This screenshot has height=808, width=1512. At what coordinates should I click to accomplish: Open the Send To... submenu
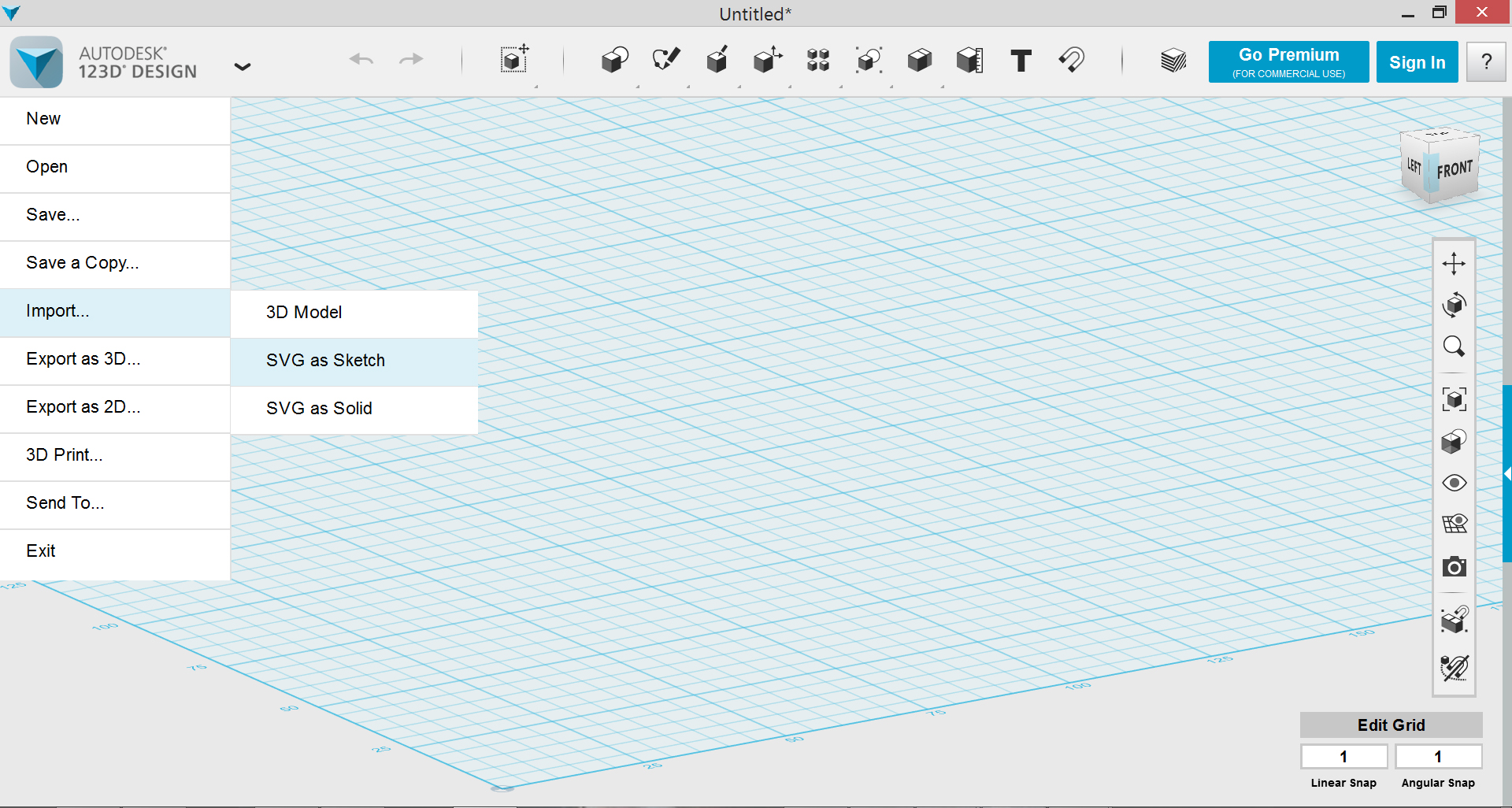pos(115,505)
